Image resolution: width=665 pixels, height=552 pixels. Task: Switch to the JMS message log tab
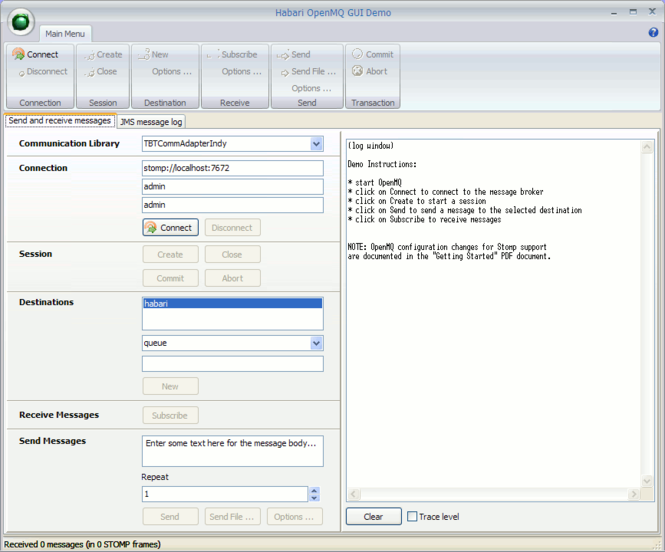pyautogui.click(x=151, y=122)
